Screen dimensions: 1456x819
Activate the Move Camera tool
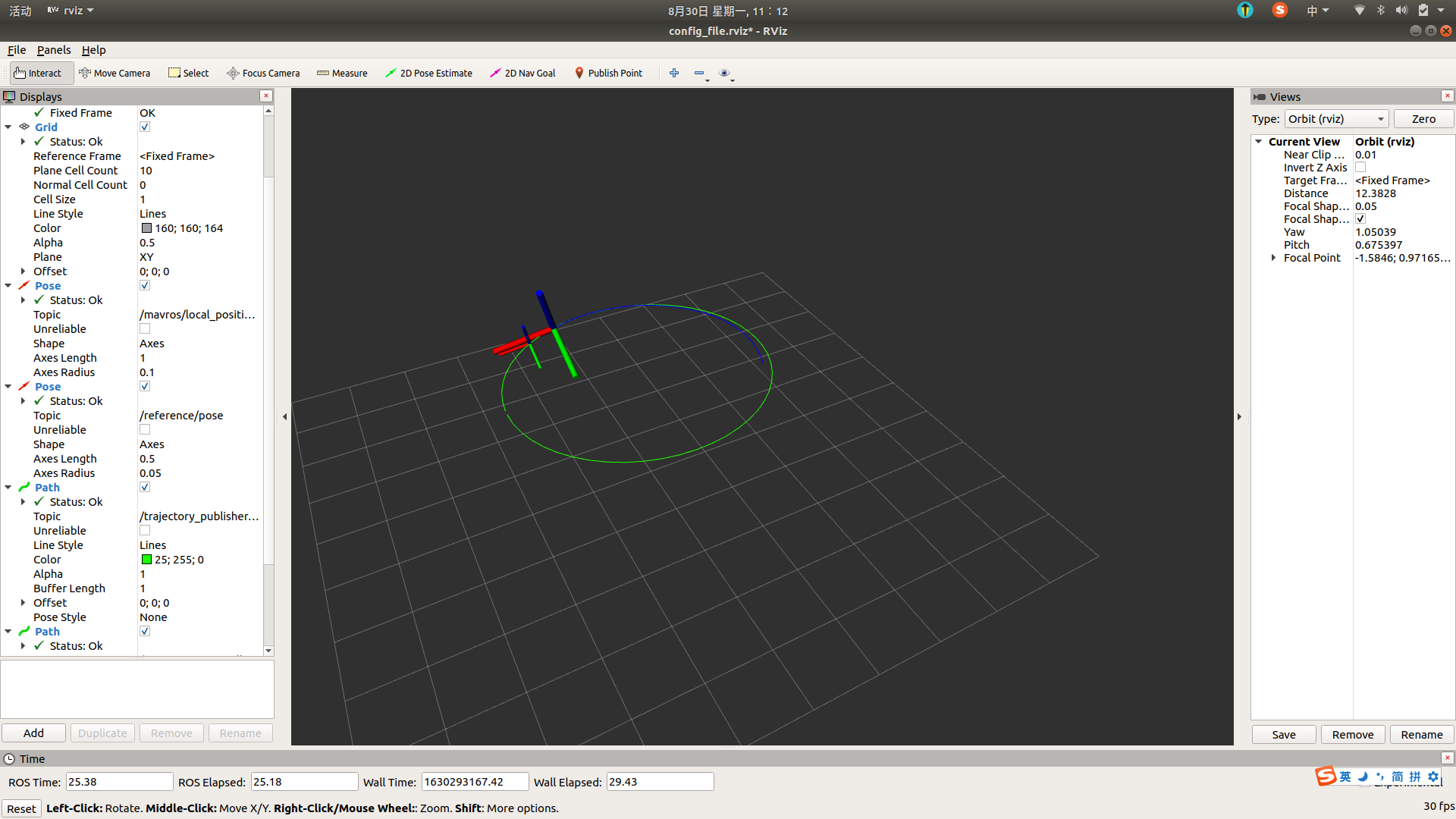tap(115, 73)
